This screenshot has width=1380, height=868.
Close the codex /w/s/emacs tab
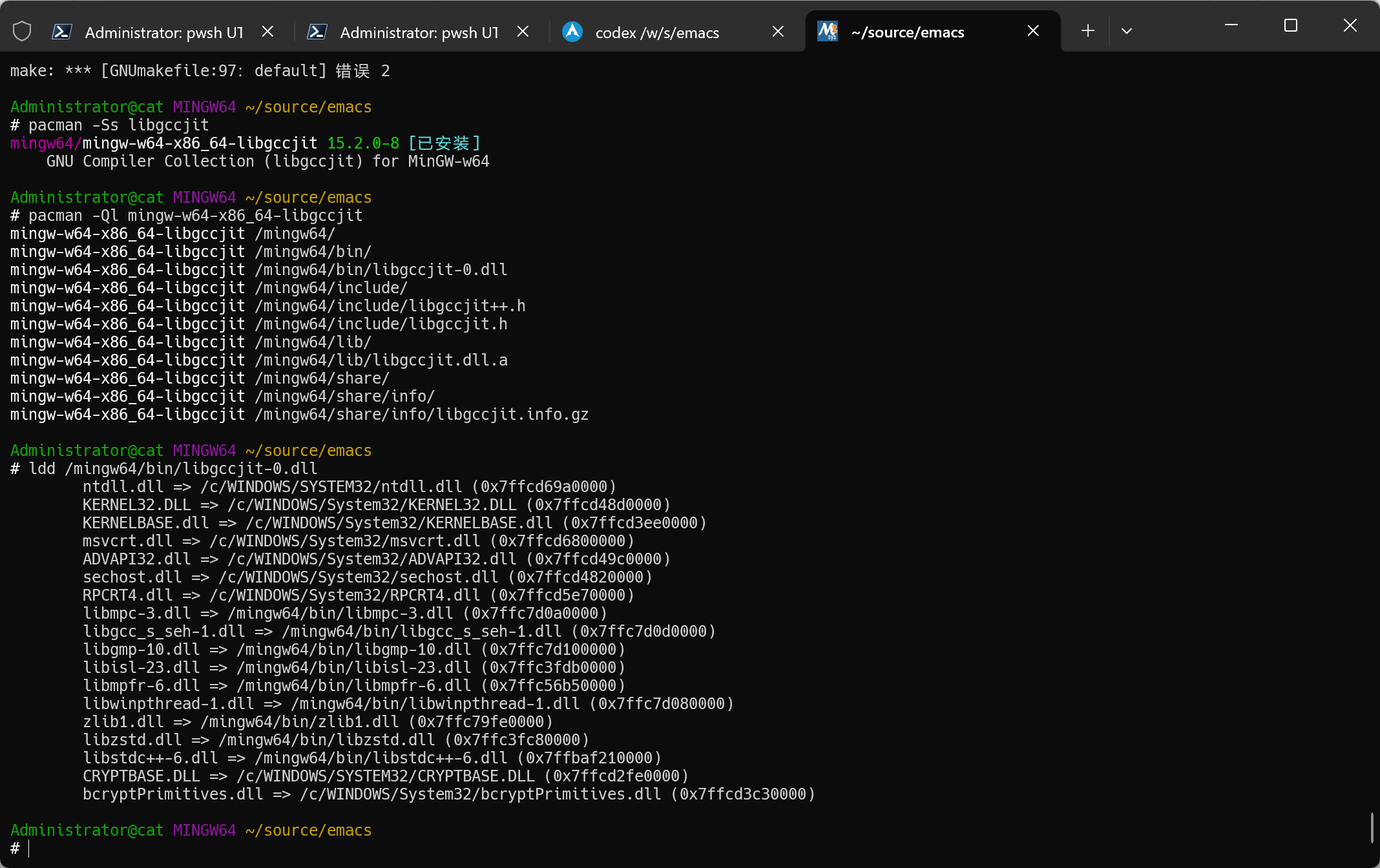(x=779, y=32)
